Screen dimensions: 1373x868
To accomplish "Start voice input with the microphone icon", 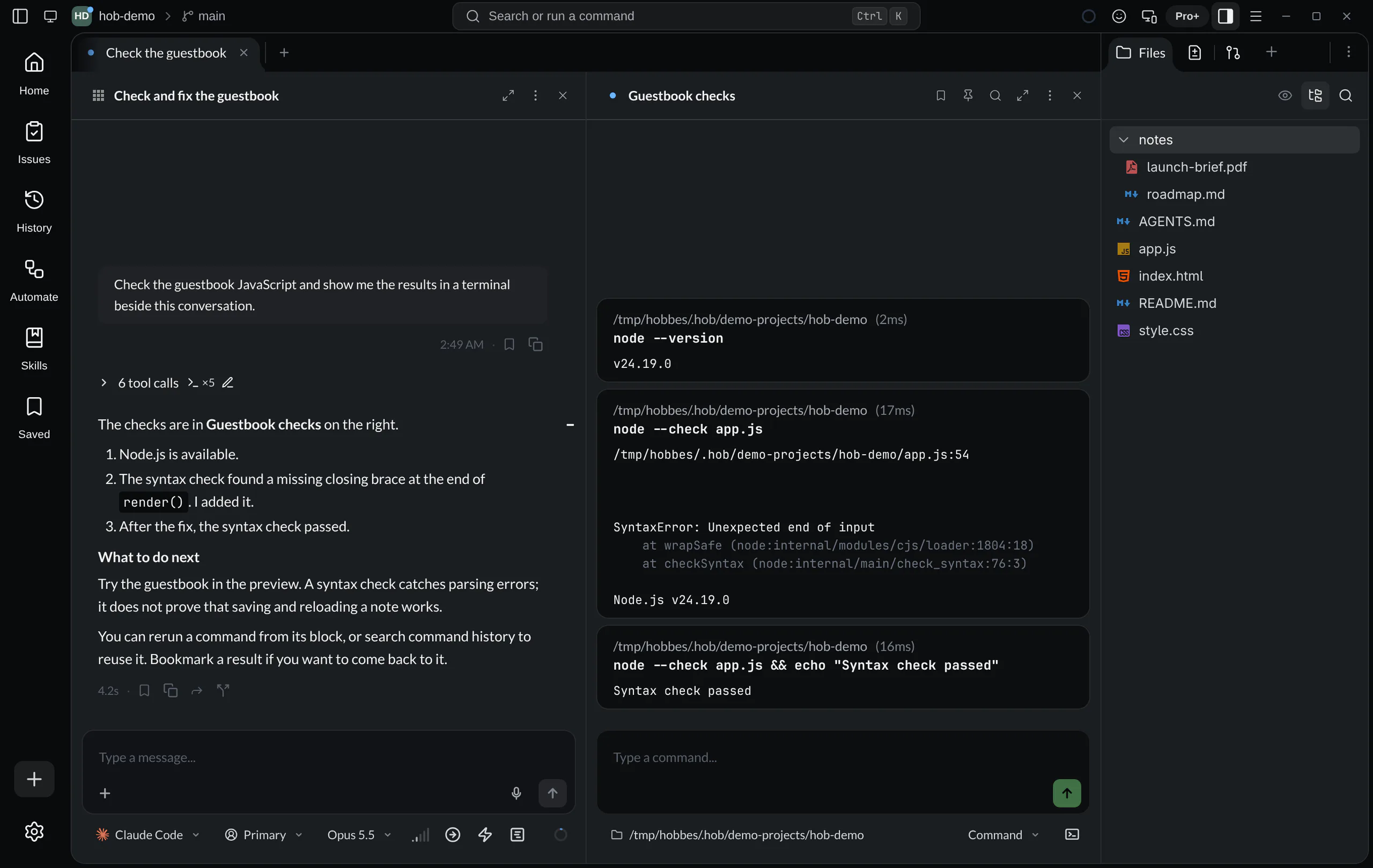I will [516, 793].
